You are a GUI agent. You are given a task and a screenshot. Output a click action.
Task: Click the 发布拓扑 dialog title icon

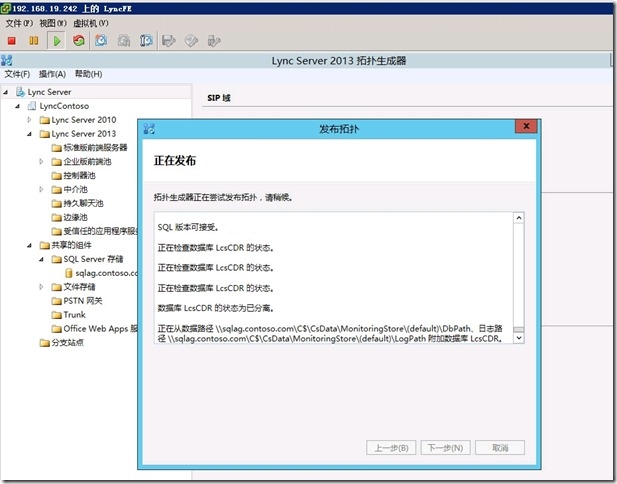(x=149, y=129)
